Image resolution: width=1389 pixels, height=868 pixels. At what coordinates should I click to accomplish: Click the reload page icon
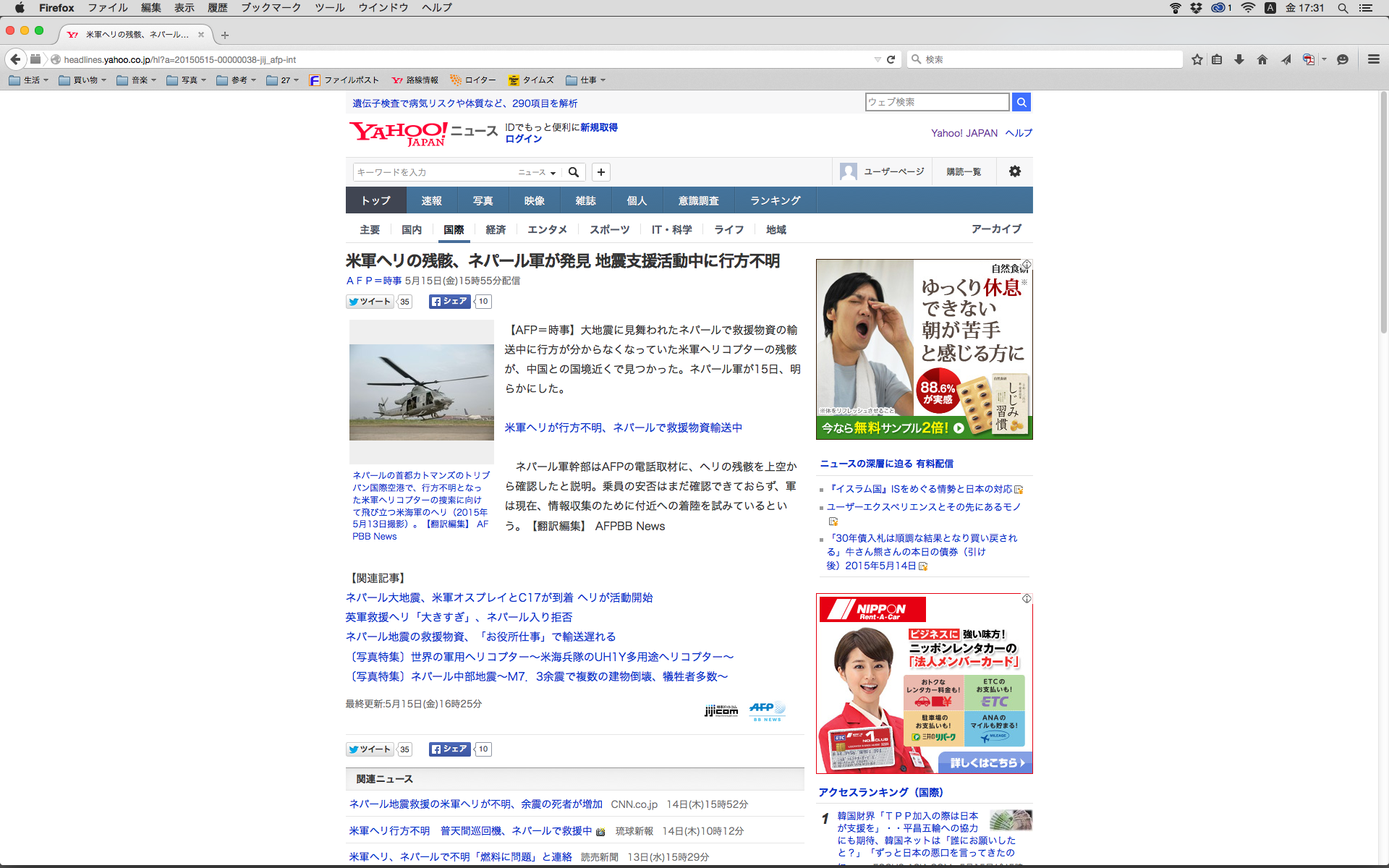coord(891,59)
